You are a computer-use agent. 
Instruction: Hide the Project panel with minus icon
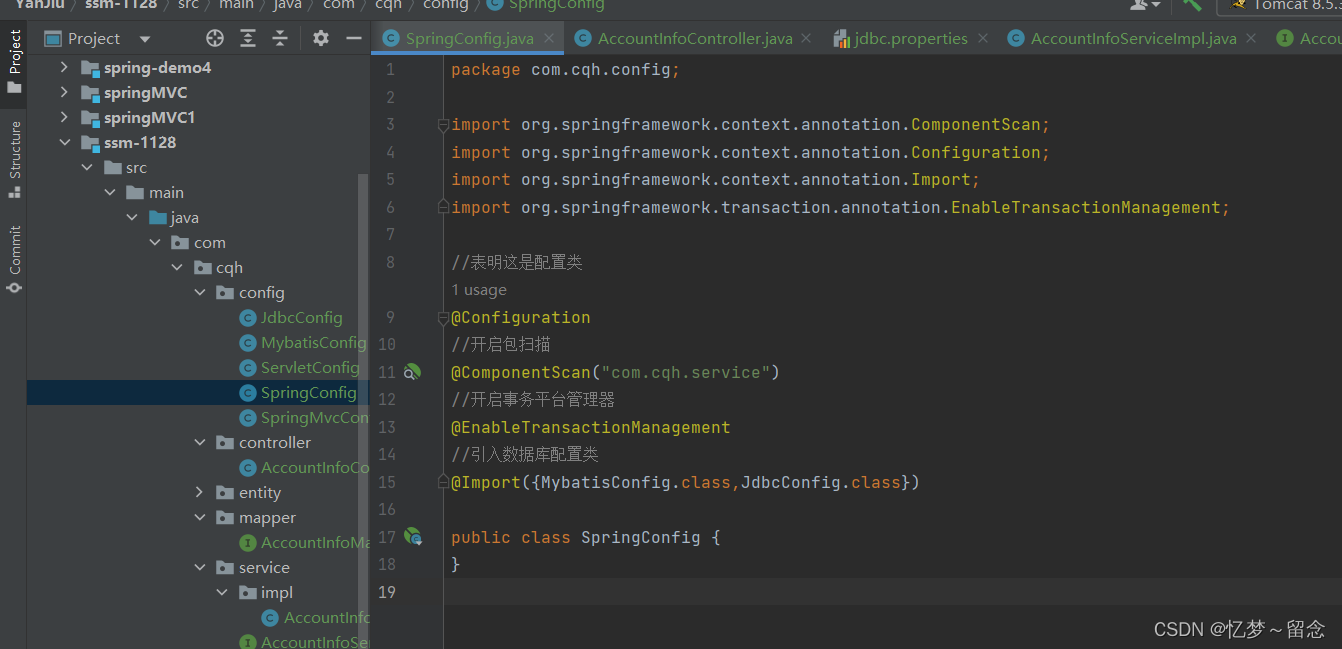coord(353,38)
